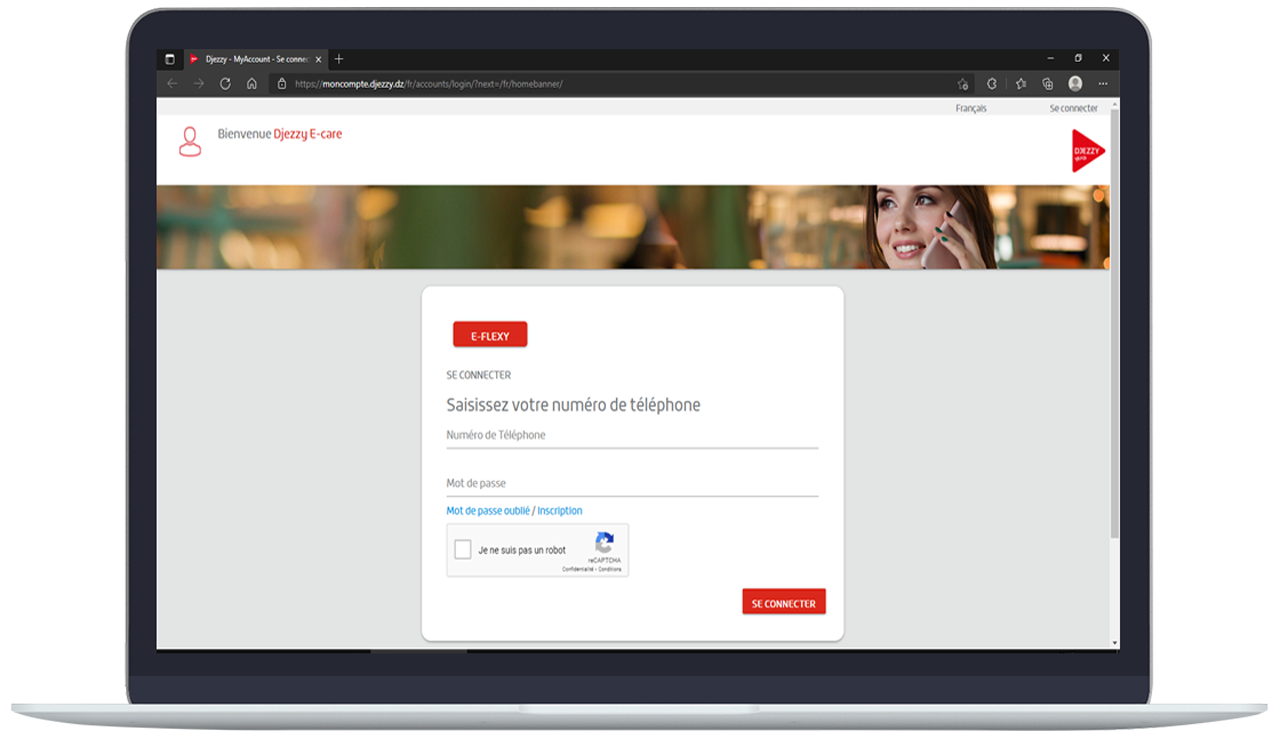This screenshot has width=1280, height=731.
Task: Click the browser forward arrow
Action: point(199,84)
